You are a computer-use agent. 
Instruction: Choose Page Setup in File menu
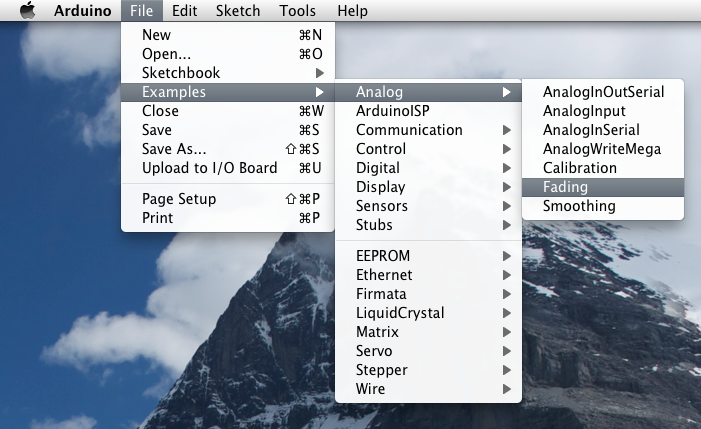[x=228, y=199]
